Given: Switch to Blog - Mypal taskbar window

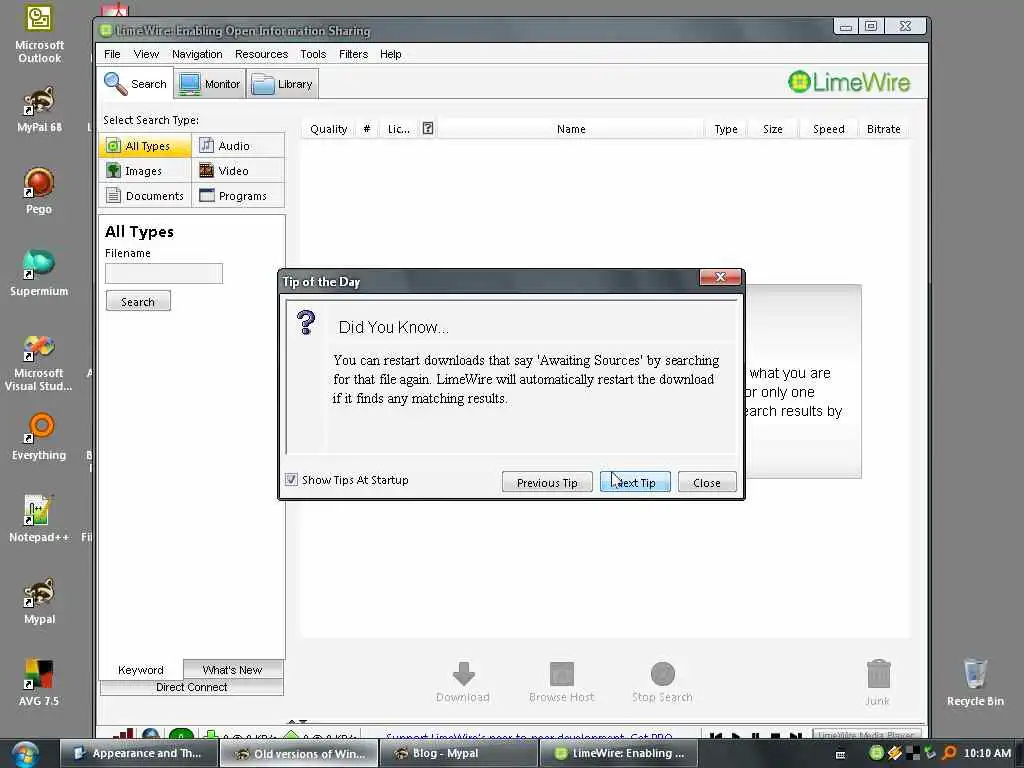Looking at the screenshot, I should click(459, 754).
